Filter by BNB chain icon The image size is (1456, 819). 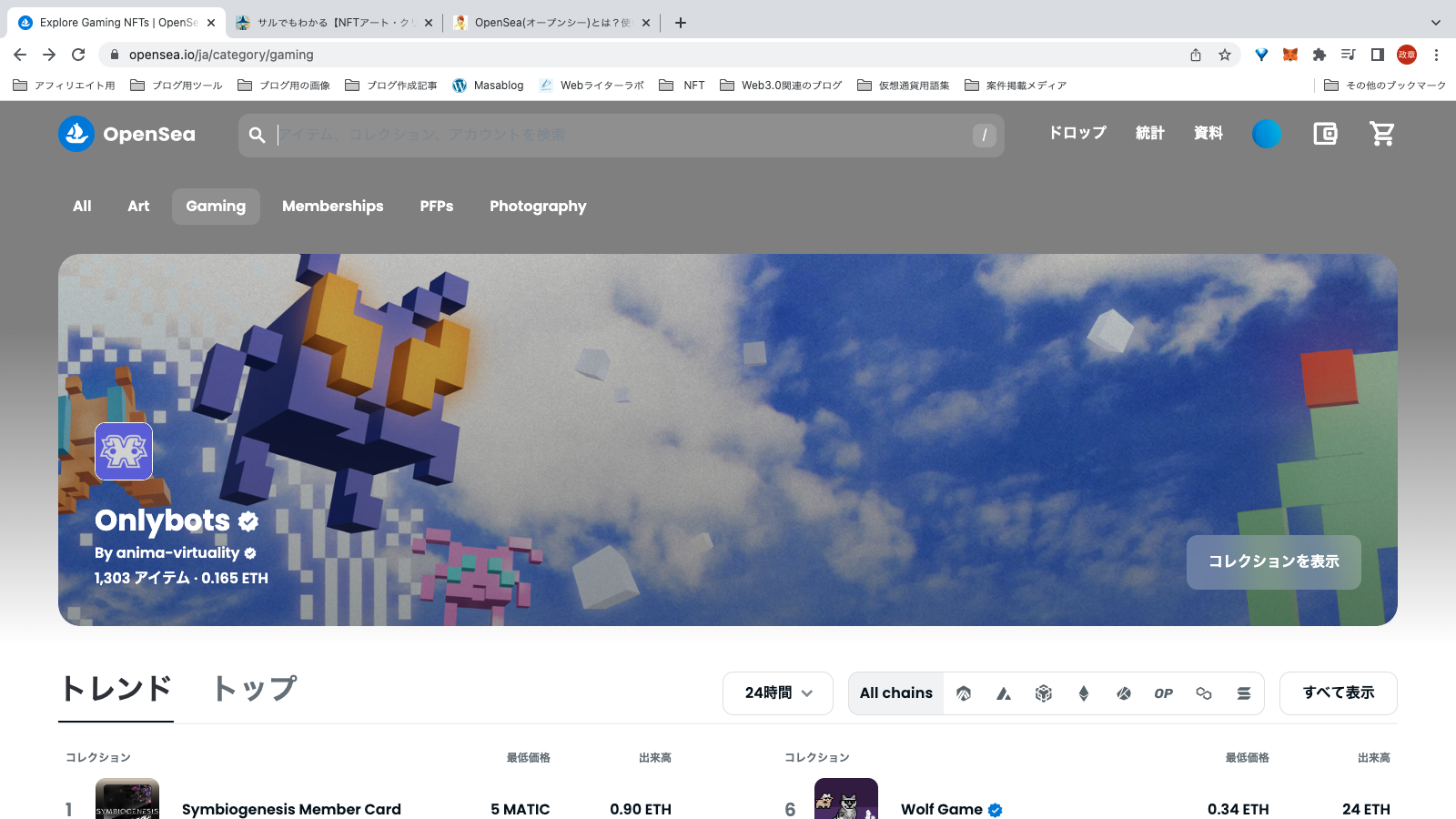click(x=1043, y=693)
